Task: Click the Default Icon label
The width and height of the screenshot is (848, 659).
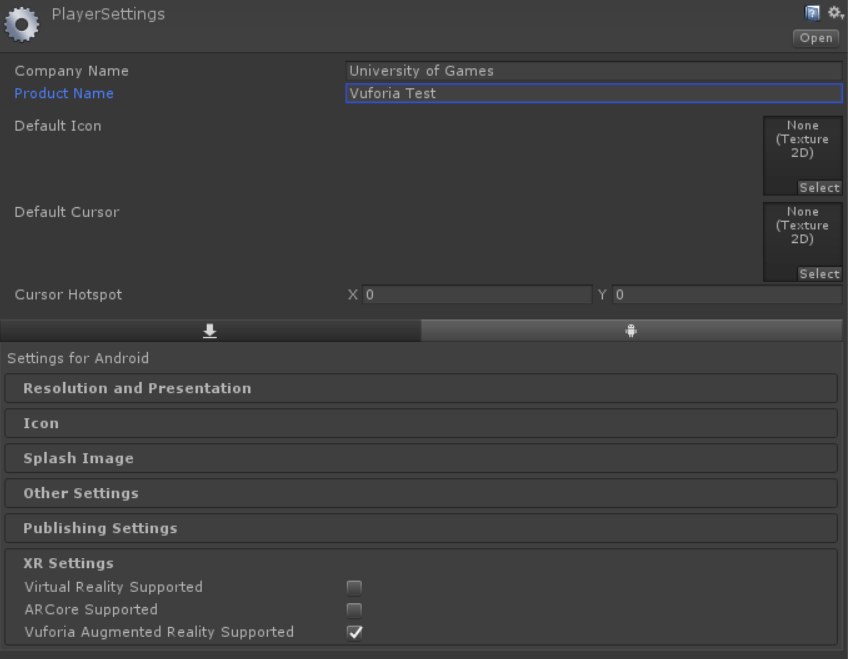Action: pos(58,126)
